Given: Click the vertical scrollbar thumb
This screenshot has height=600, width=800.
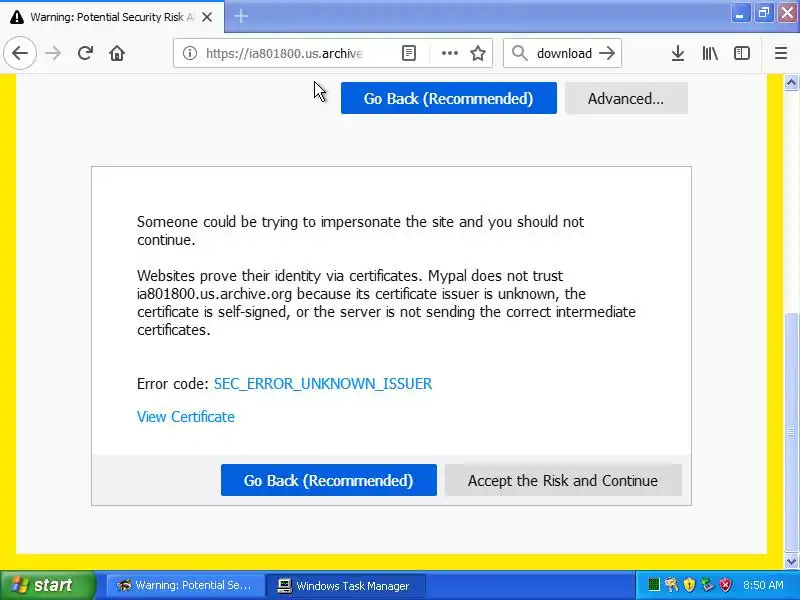Looking at the screenshot, I should (x=791, y=433).
